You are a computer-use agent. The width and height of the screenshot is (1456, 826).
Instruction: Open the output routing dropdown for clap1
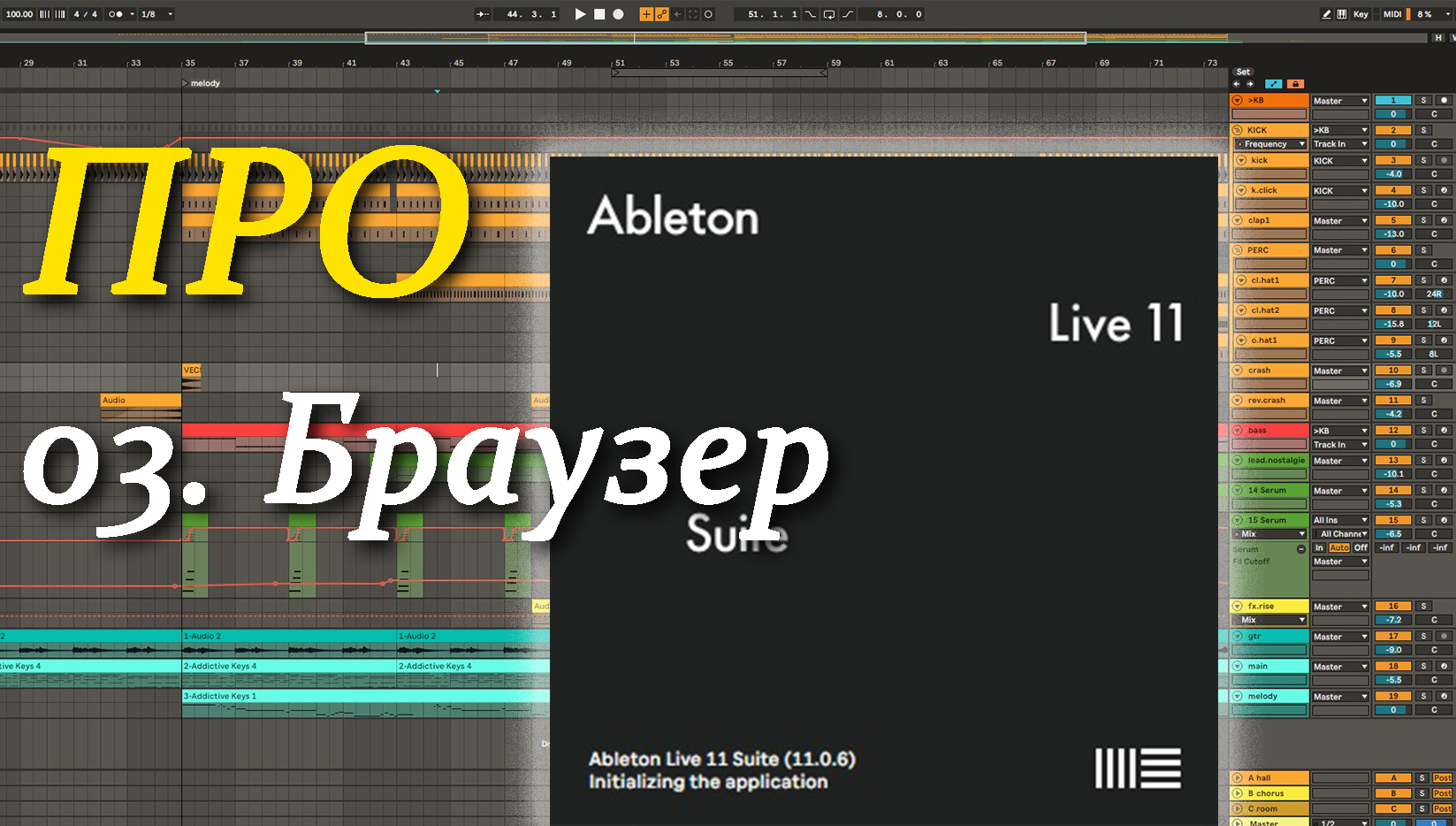coord(1340,221)
